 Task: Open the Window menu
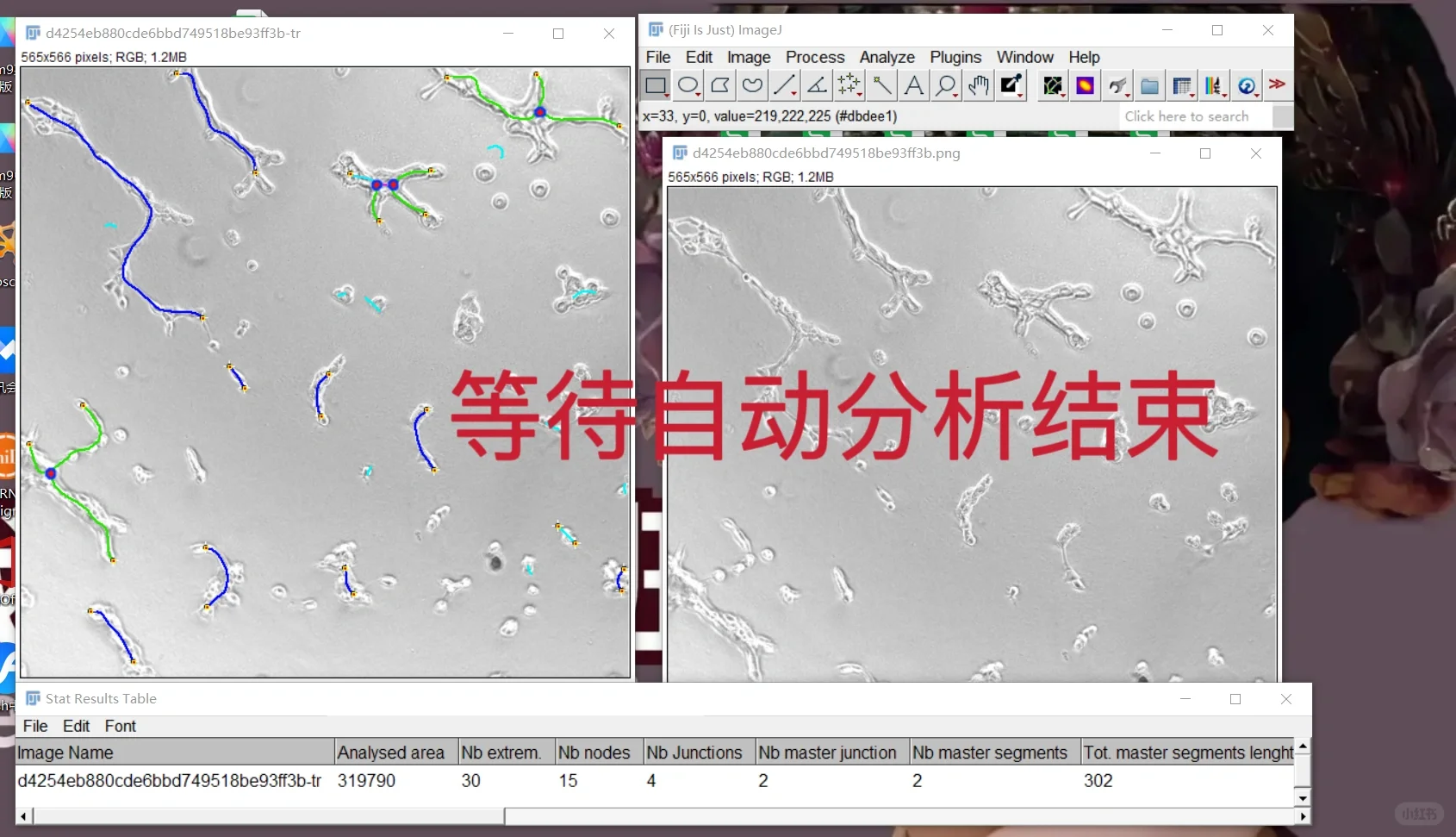1025,57
